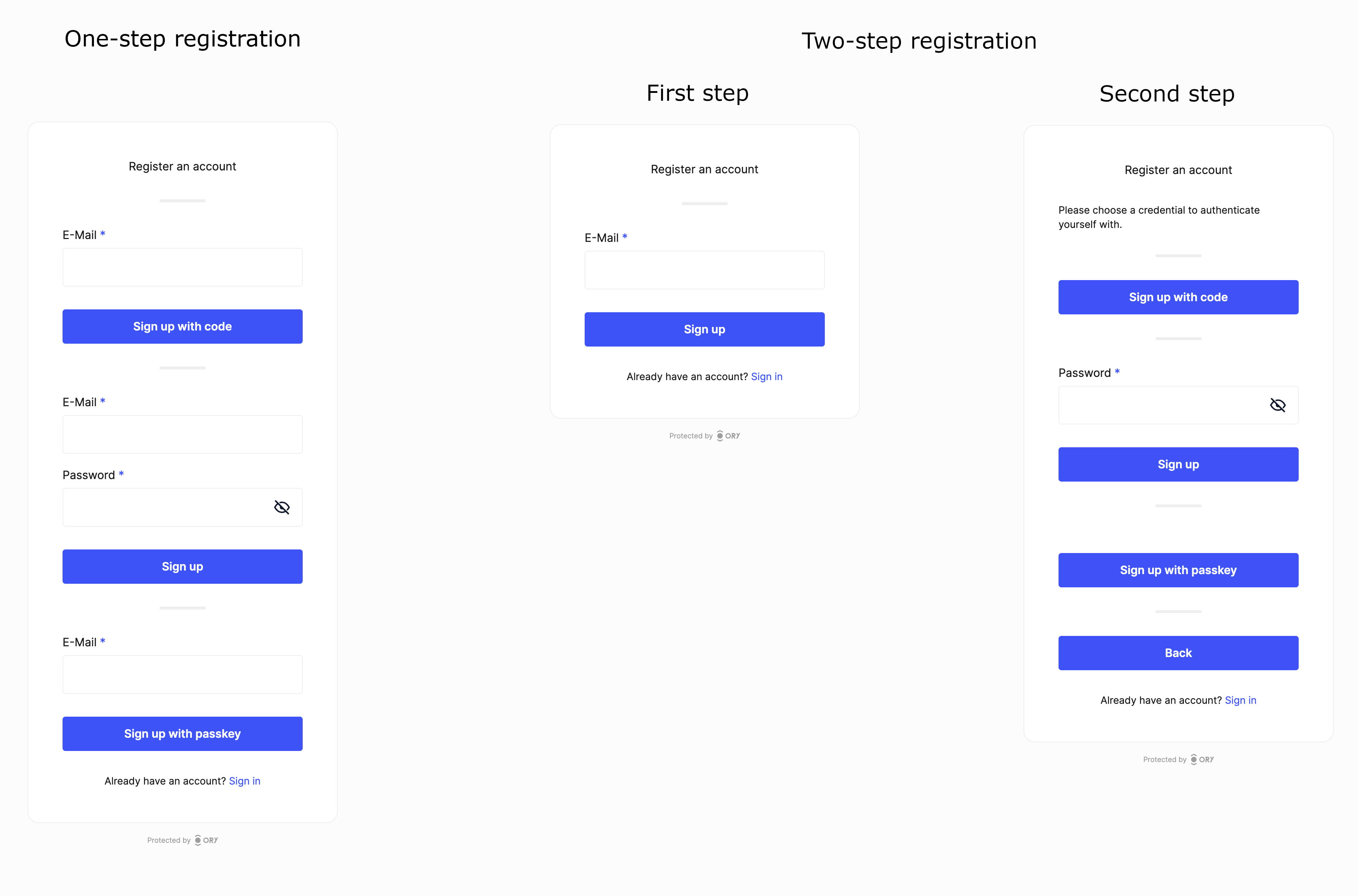Image resolution: width=1358 pixels, height=896 pixels.
Task: Open Sign in link in one-step registration
Action: (245, 781)
